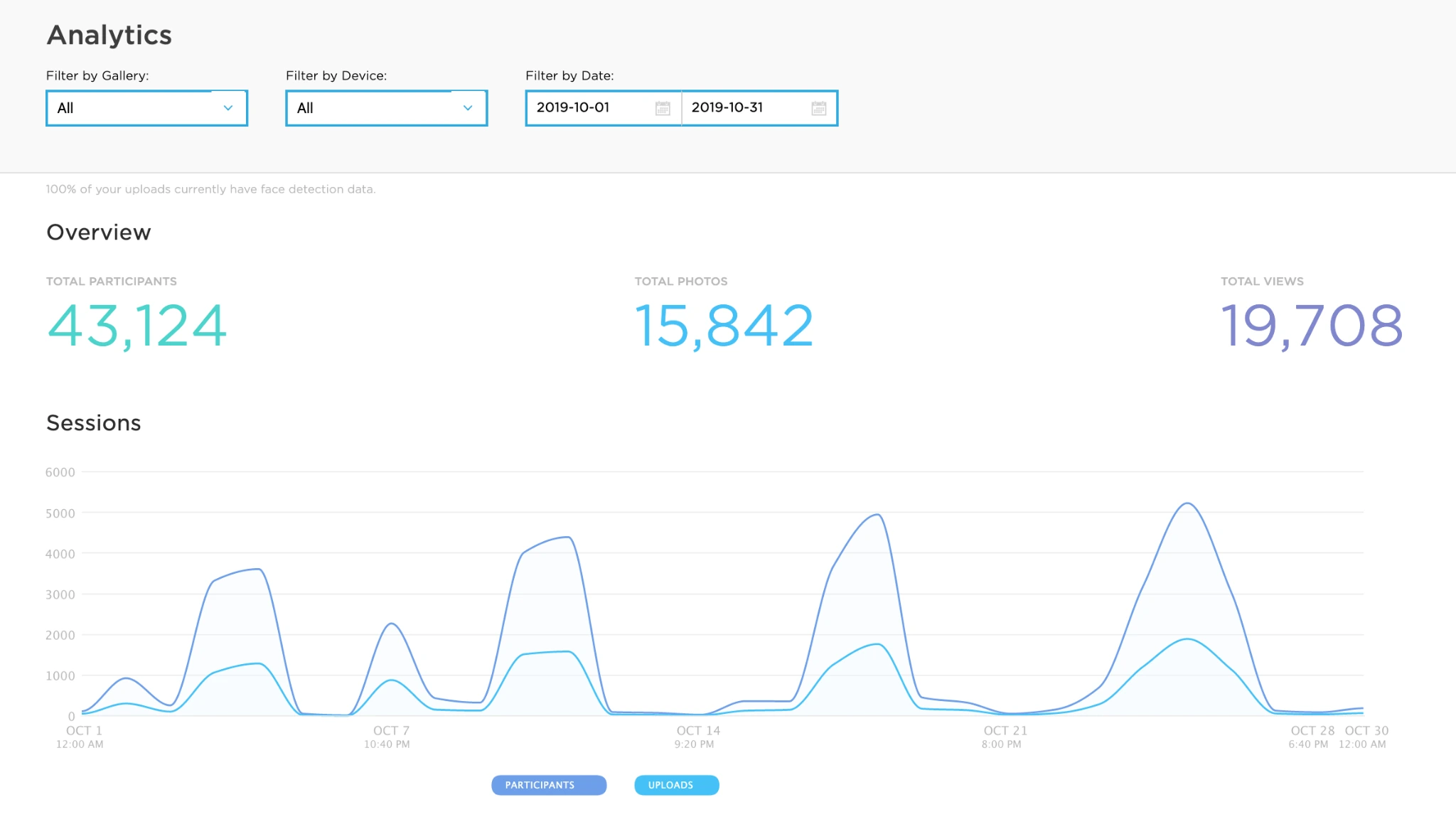Open calendar picker for end date
Viewport: 1456px width, 839px height.
click(819, 108)
